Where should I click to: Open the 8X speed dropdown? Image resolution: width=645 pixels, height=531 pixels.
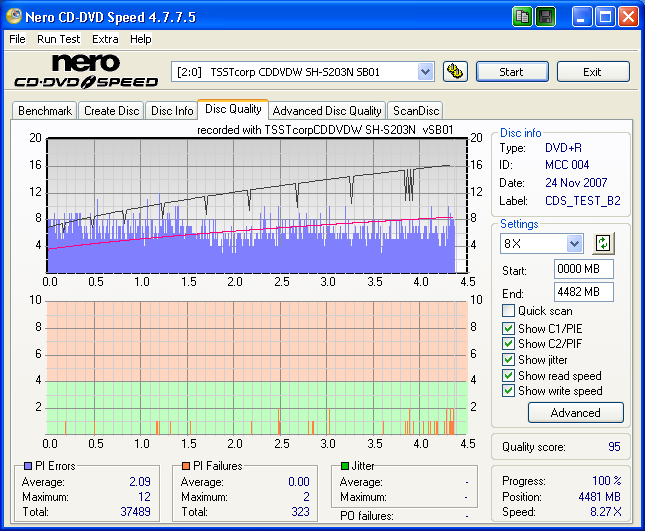click(x=574, y=243)
